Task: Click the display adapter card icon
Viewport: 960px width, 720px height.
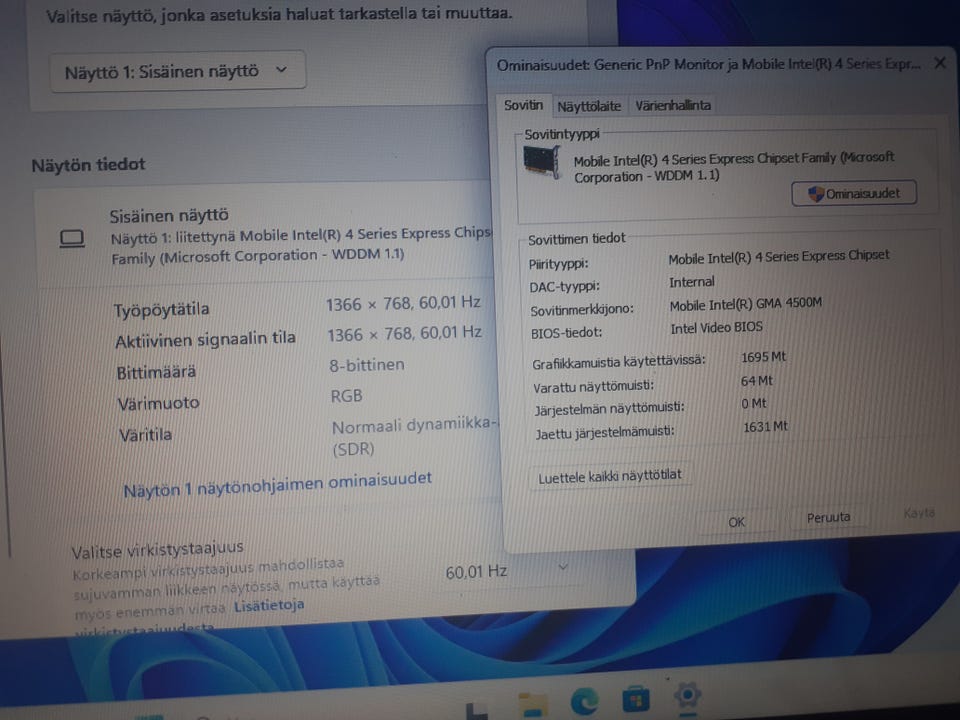Action: click(x=542, y=162)
